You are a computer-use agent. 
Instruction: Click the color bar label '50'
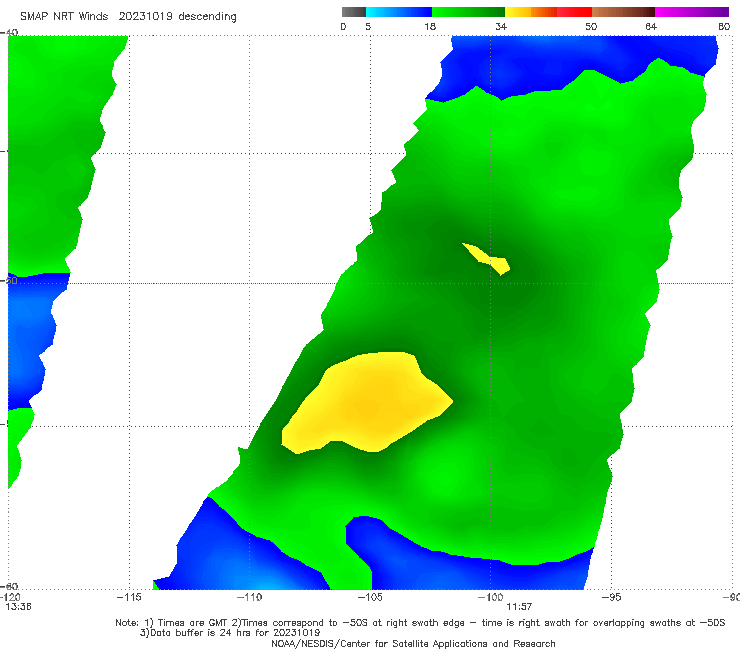point(591,27)
